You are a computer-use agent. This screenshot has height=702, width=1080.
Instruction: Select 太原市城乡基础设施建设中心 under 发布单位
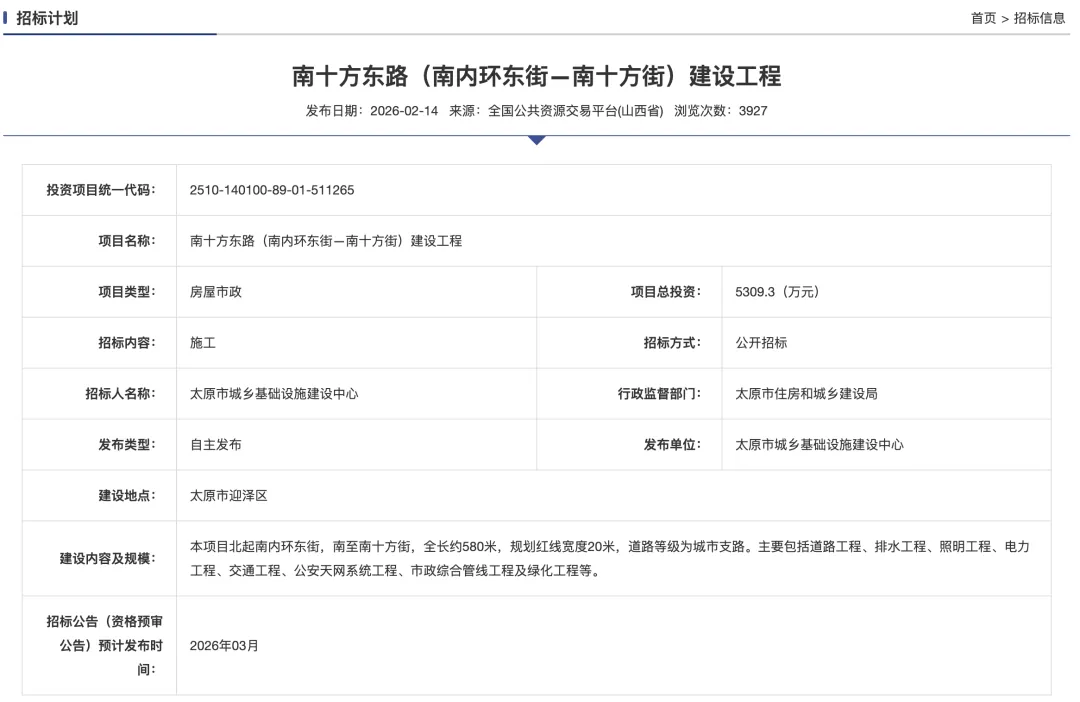(x=820, y=445)
